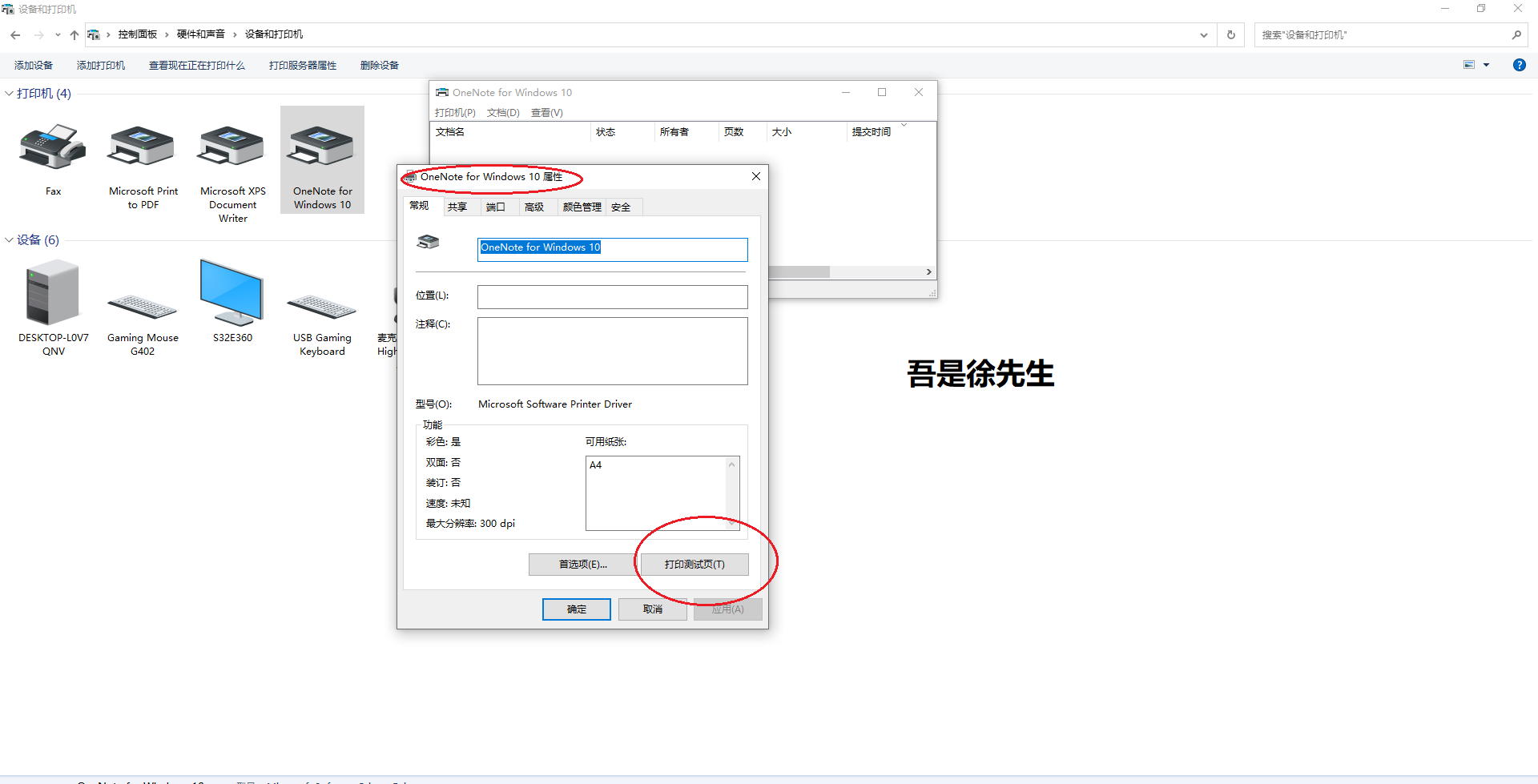Click the search magnifier icon
This screenshot has height=784, width=1538.
click(x=1516, y=35)
